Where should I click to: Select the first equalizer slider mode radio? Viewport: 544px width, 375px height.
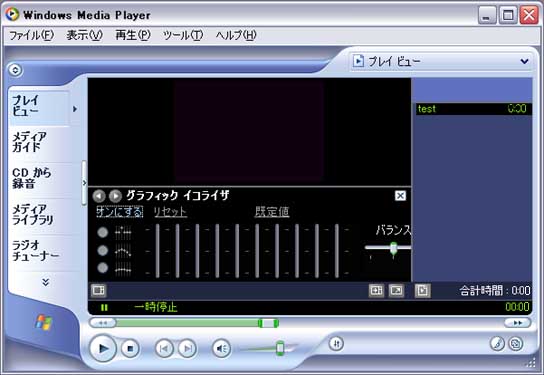(x=102, y=232)
